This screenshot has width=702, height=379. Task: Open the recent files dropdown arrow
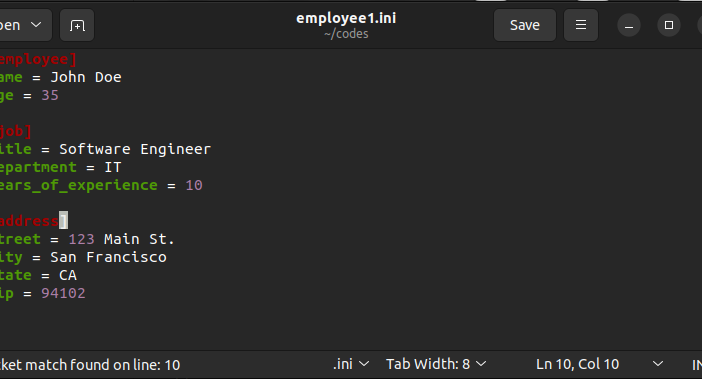click(x=36, y=25)
